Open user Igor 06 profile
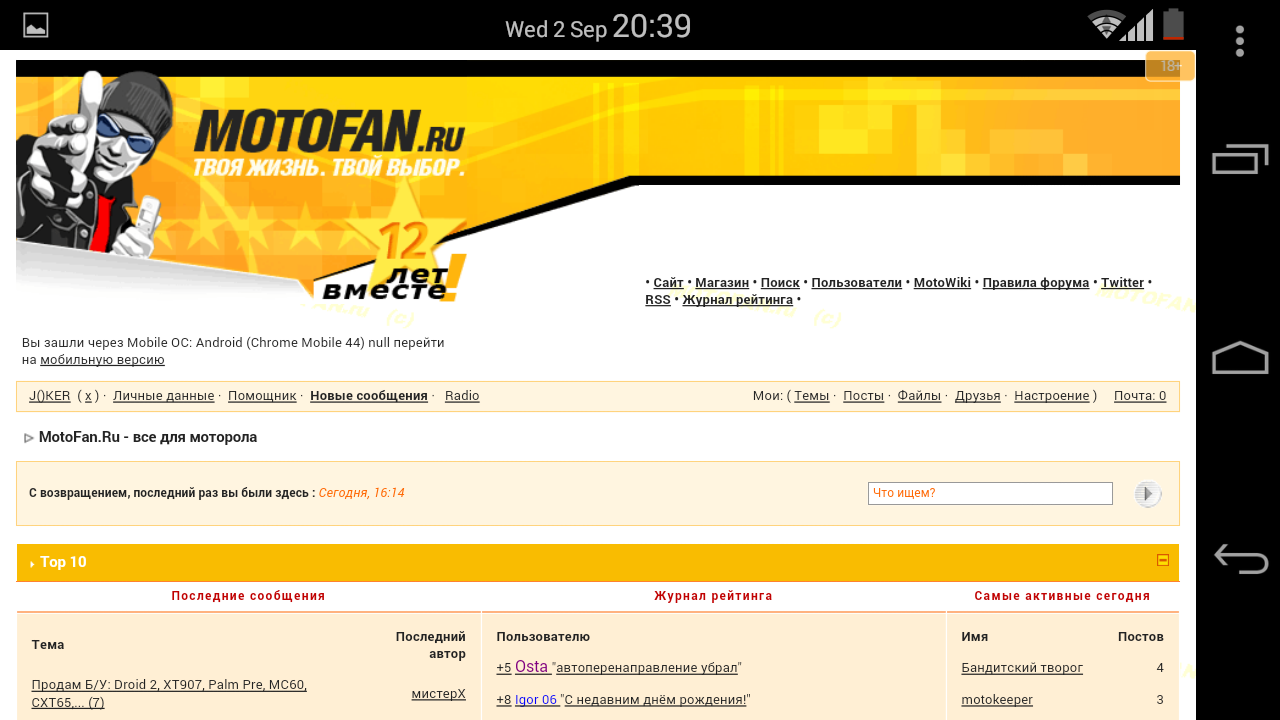This screenshot has width=1280, height=720. pyautogui.click(x=536, y=700)
